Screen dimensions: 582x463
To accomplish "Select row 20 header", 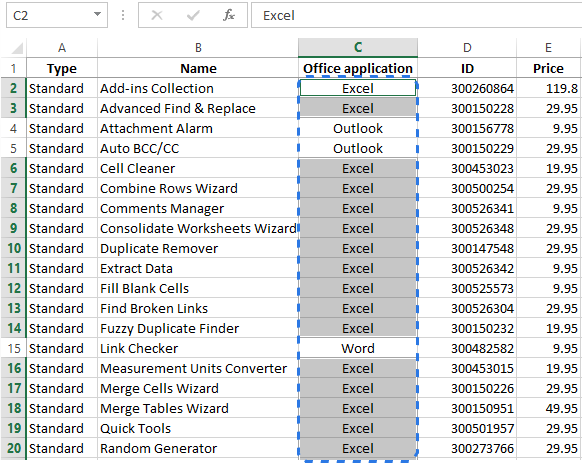I will click(13, 448).
